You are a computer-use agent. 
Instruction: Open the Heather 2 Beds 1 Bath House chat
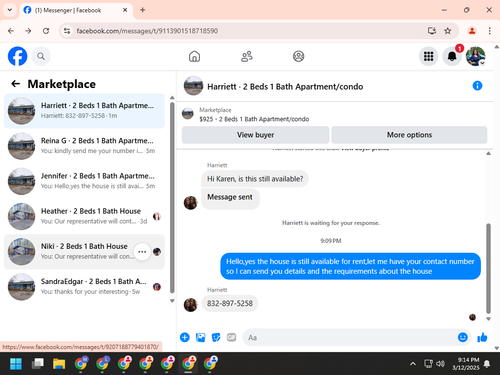84,216
